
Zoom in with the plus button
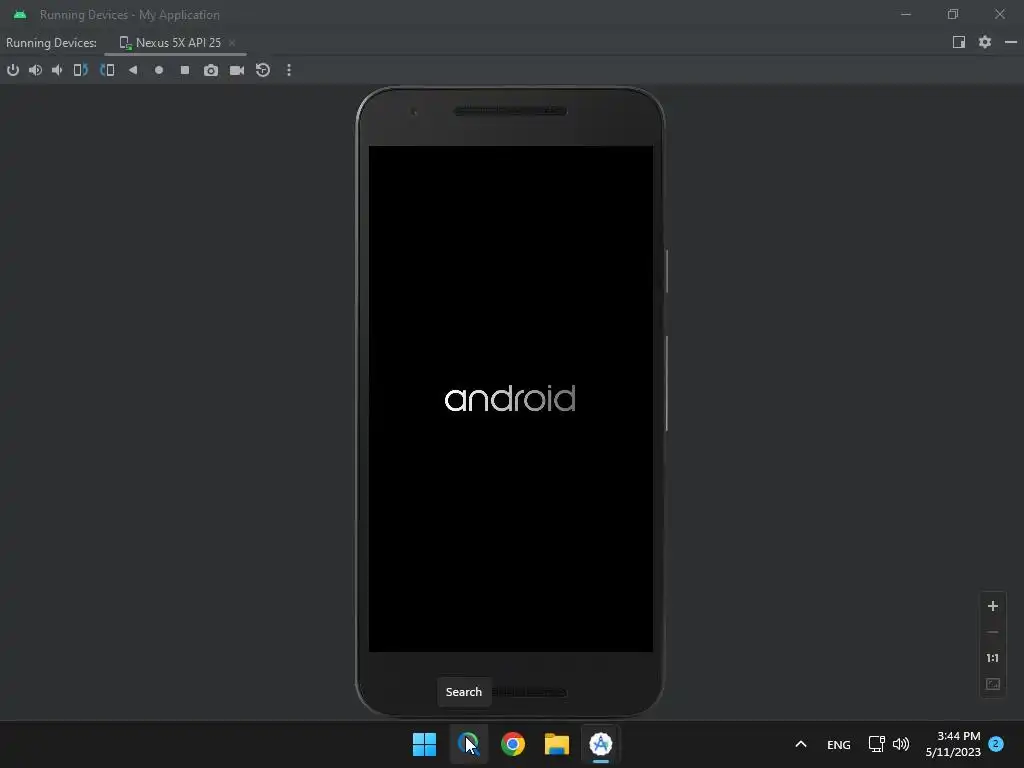pos(993,606)
